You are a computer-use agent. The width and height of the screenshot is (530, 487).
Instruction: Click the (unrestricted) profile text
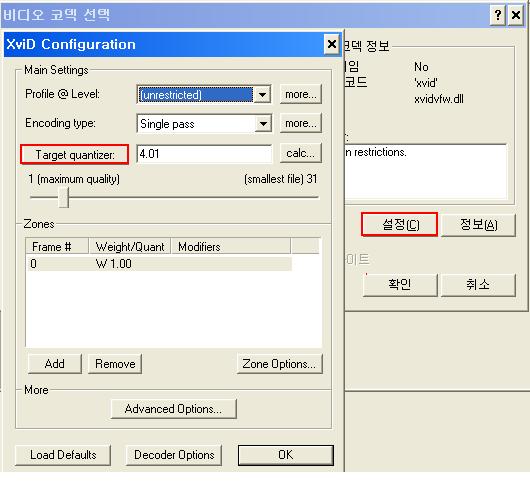coord(171,95)
